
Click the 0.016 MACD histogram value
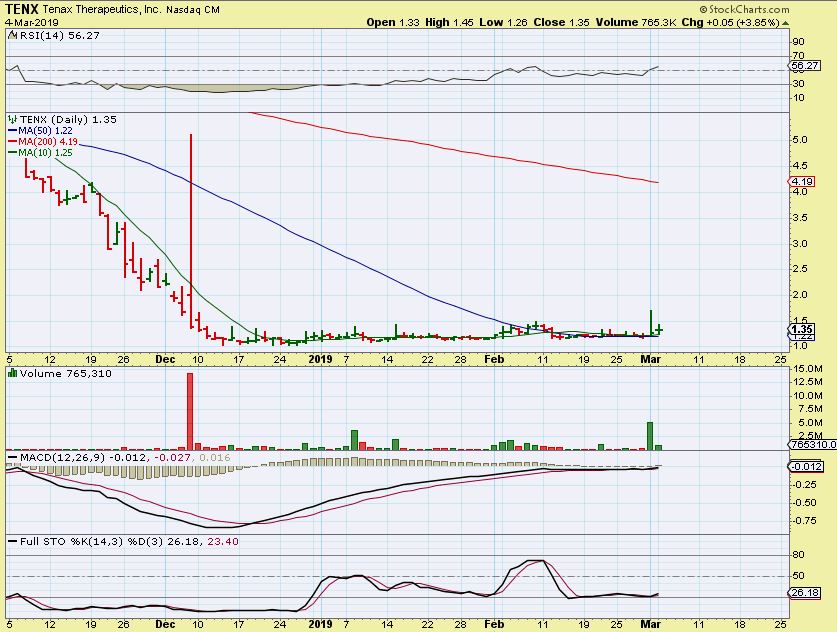[215, 457]
